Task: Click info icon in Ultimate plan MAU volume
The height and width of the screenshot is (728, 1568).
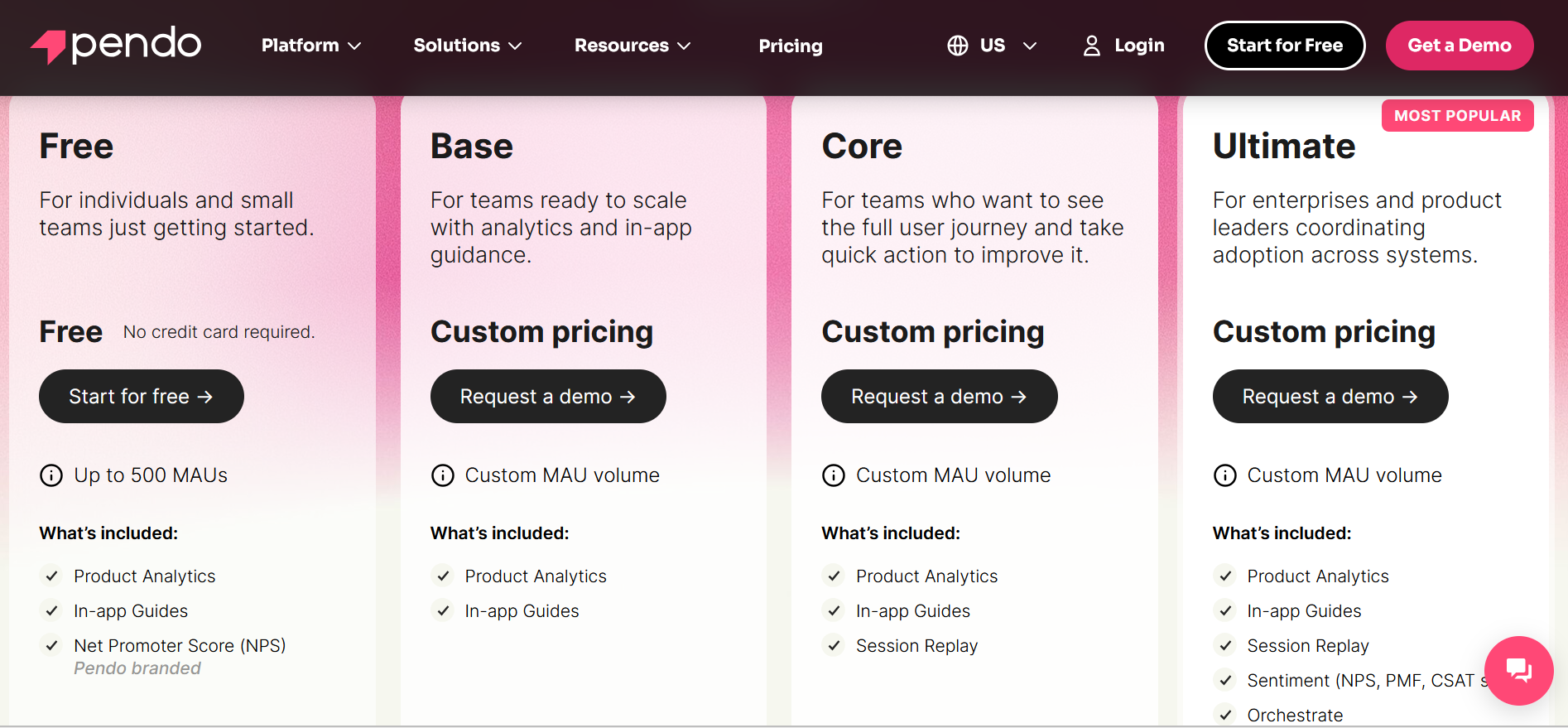Action: coord(1225,475)
